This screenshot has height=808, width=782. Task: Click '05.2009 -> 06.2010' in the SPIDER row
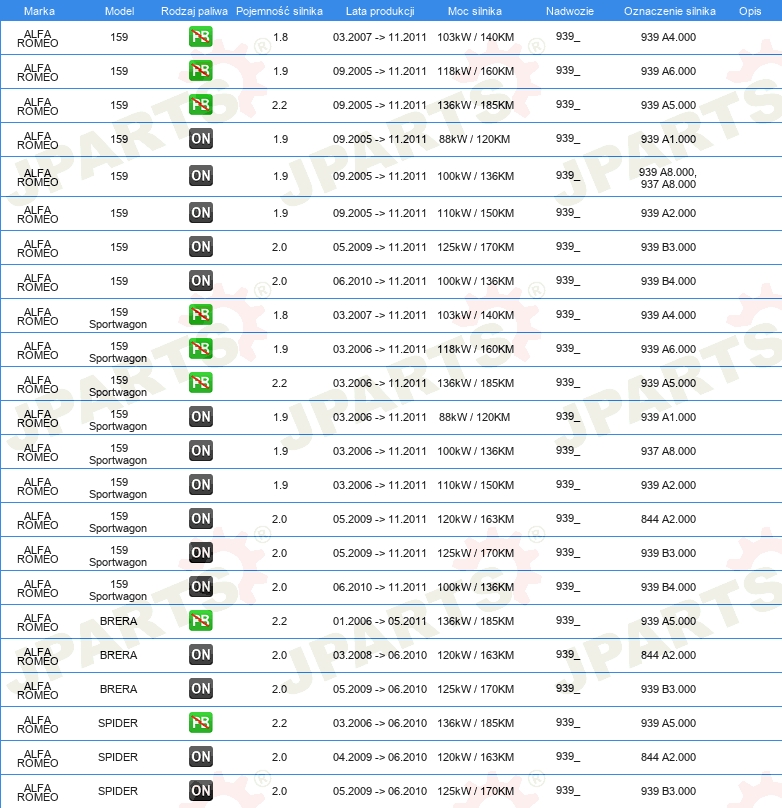[x=380, y=791]
